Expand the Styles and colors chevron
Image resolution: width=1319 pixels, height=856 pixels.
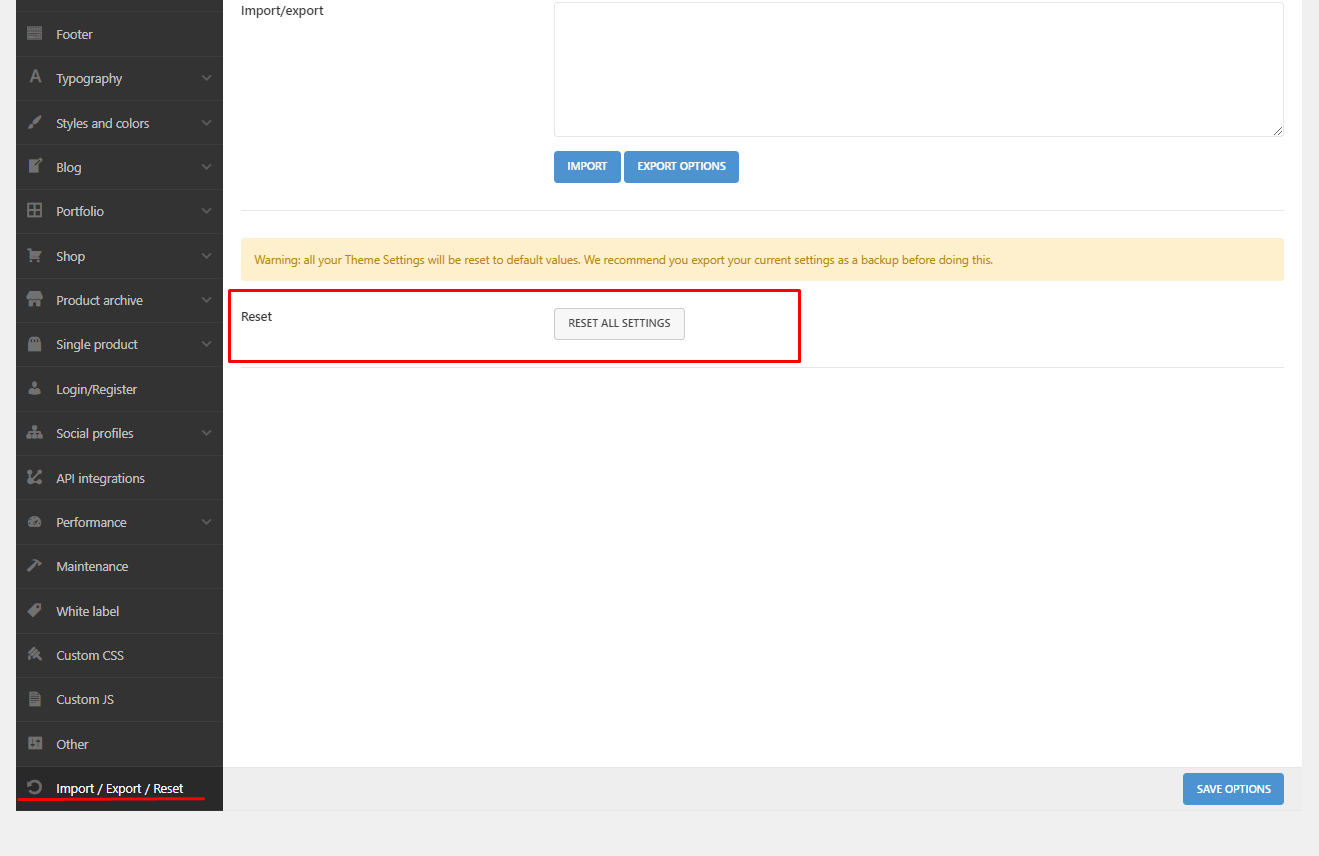pyautogui.click(x=206, y=123)
